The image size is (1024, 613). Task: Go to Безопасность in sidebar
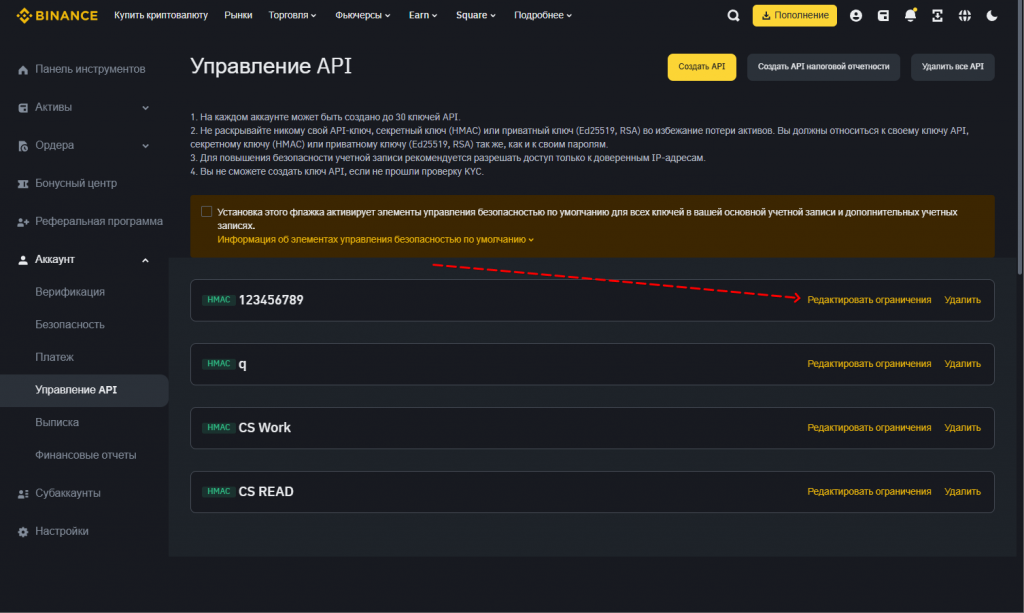point(70,324)
